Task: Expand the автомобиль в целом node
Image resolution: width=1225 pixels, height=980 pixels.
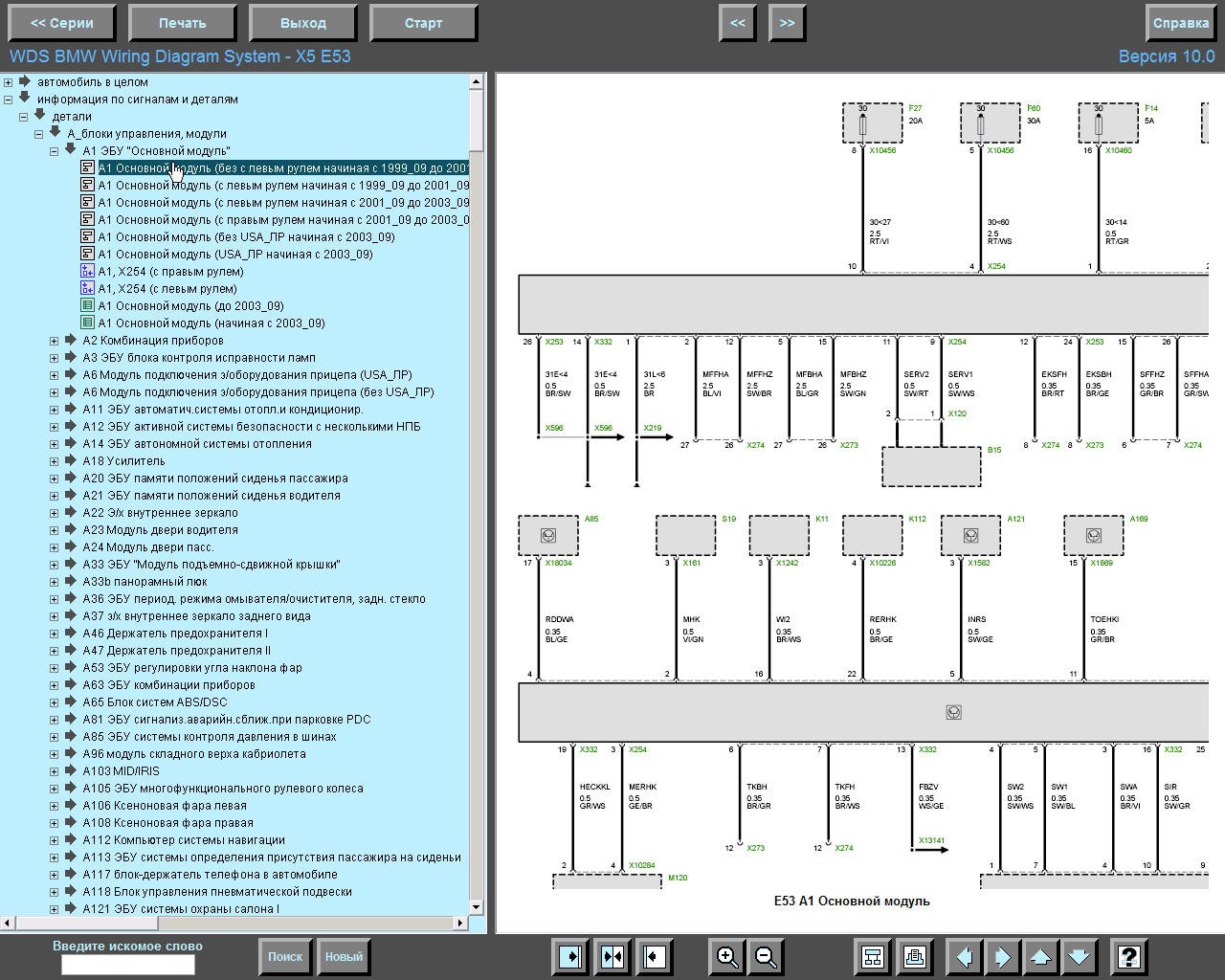Action: (x=9, y=82)
